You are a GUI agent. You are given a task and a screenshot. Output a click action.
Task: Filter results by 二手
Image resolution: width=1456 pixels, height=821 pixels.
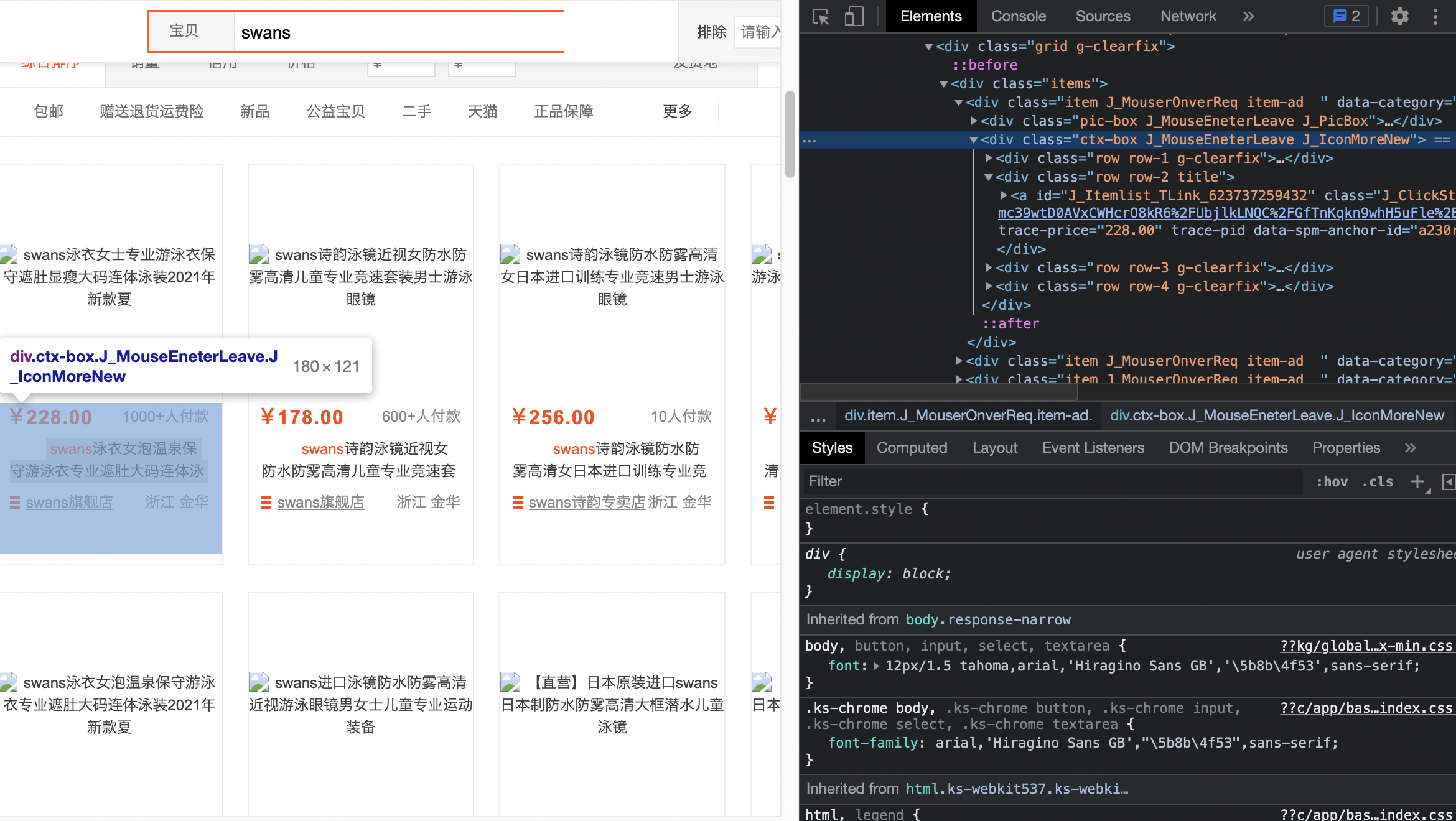(x=417, y=111)
